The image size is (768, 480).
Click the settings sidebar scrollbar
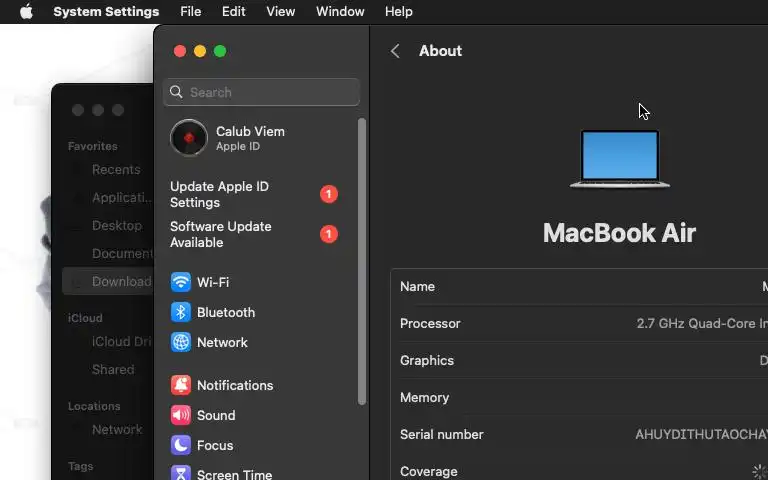(x=362, y=261)
